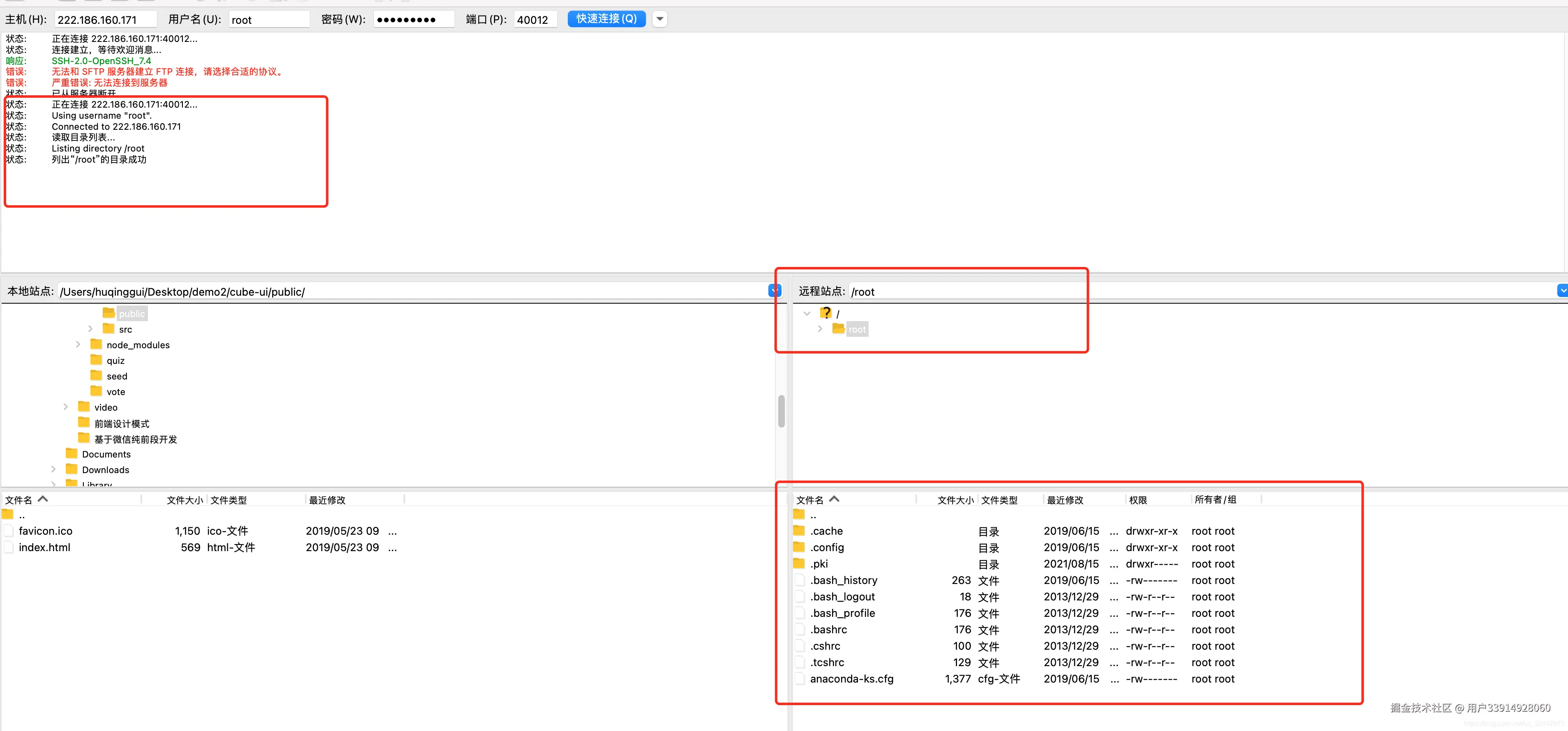Viewport: 1568px width, 731px height.
Task: Click the public folder icon in local tree
Action: [108, 313]
